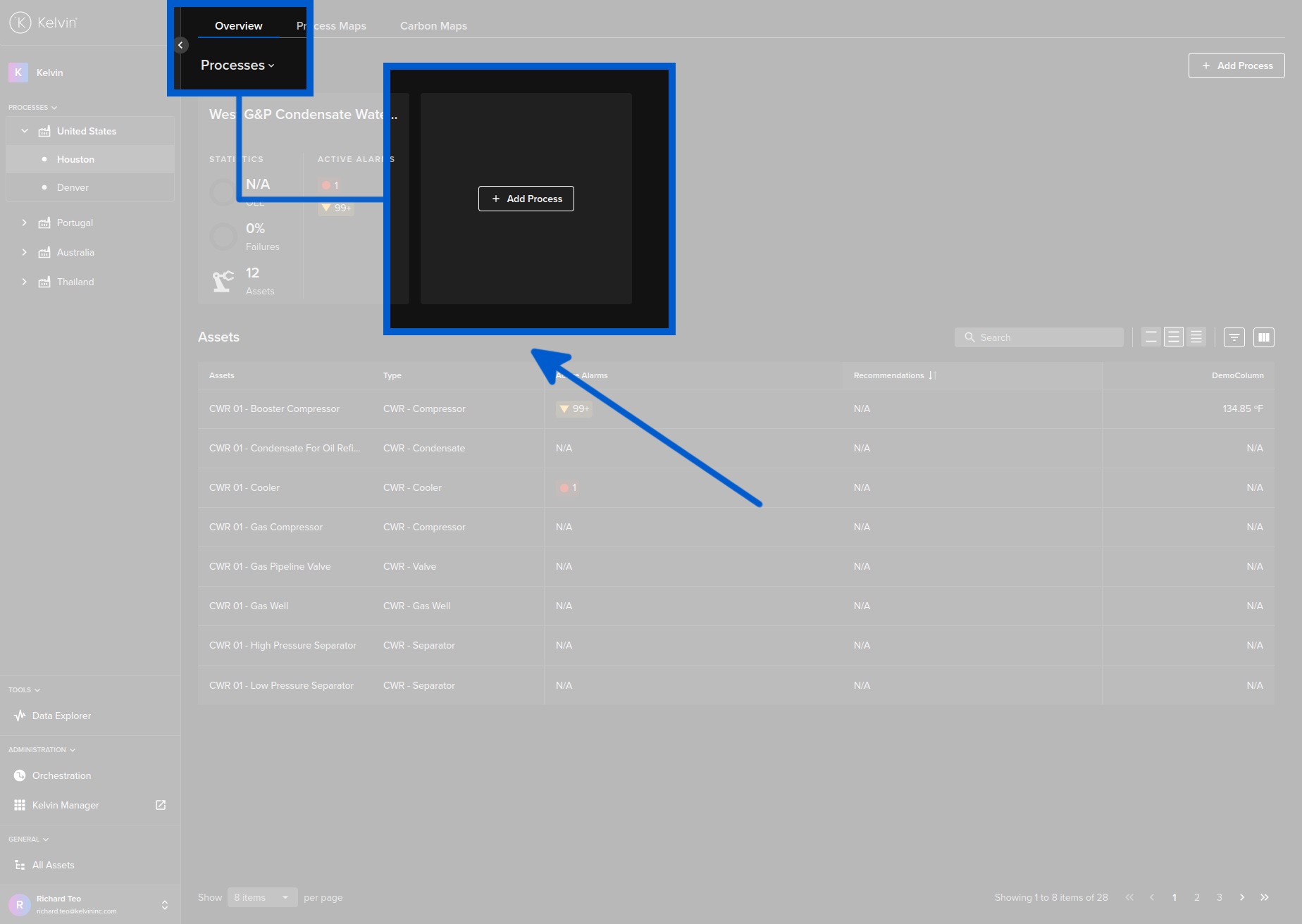The width and height of the screenshot is (1302, 924).
Task: Switch to the Carbon Maps tab
Action: pyautogui.click(x=433, y=25)
